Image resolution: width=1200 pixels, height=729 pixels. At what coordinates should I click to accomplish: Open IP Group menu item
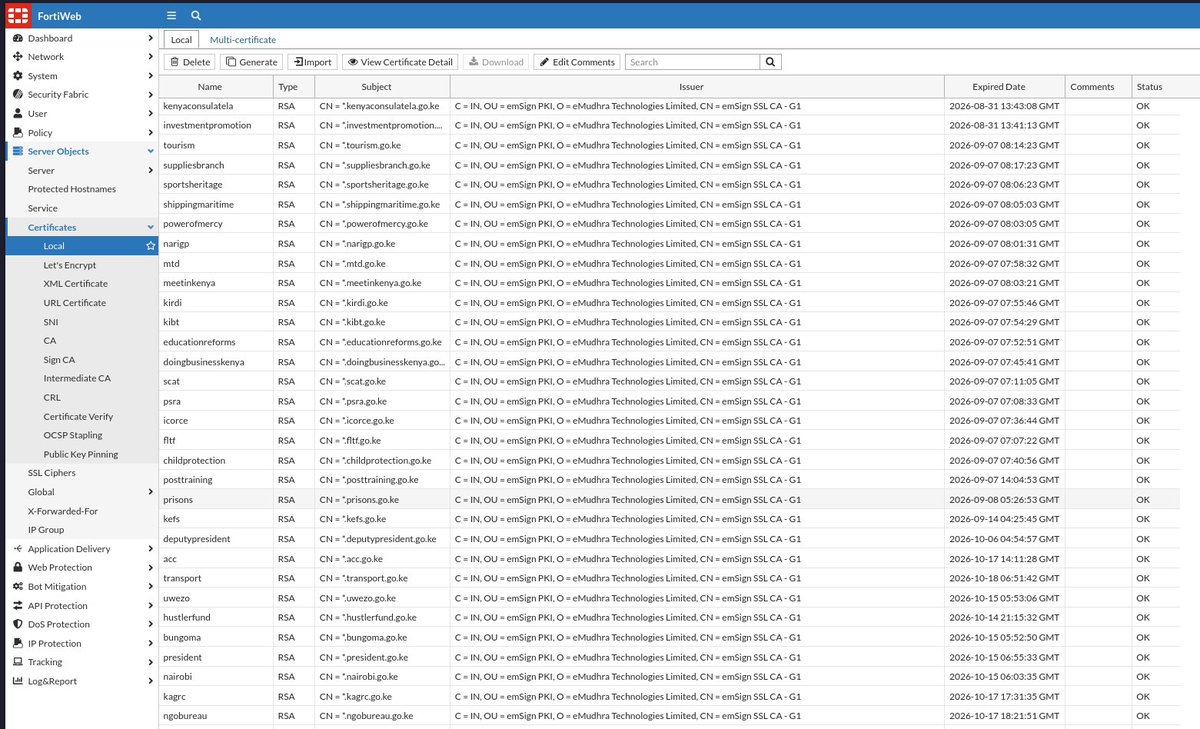46,530
